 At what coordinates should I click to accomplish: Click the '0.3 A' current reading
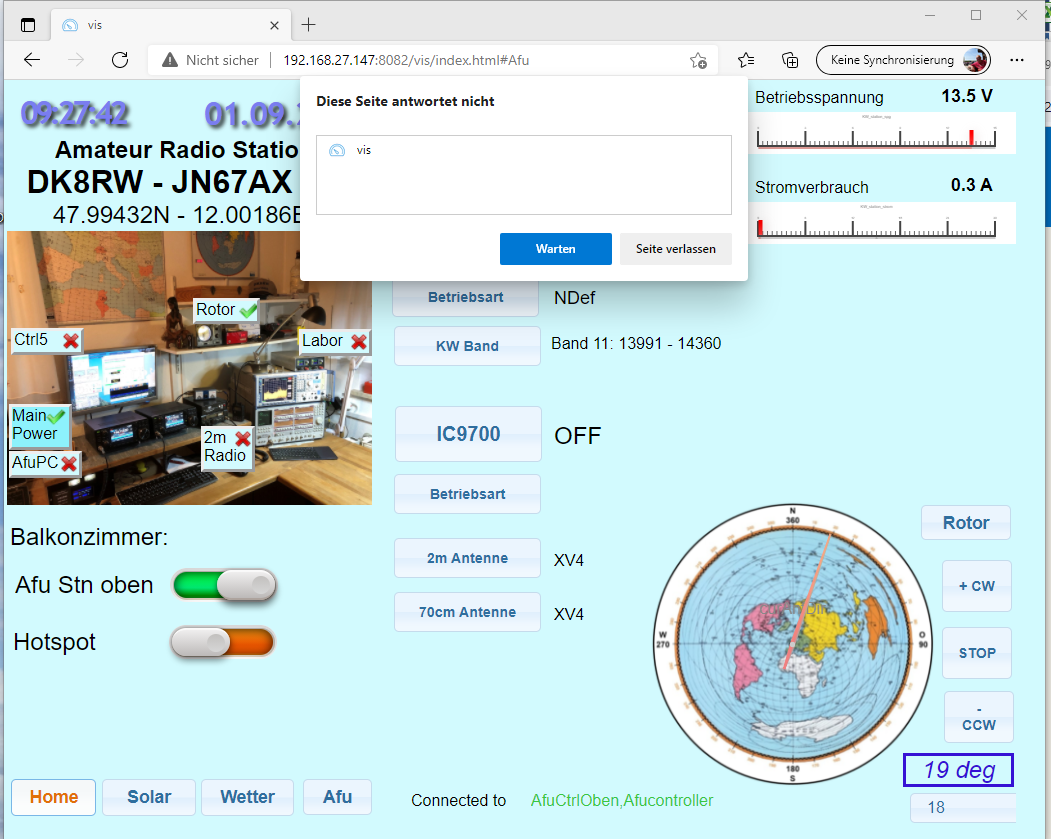point(971,185)
